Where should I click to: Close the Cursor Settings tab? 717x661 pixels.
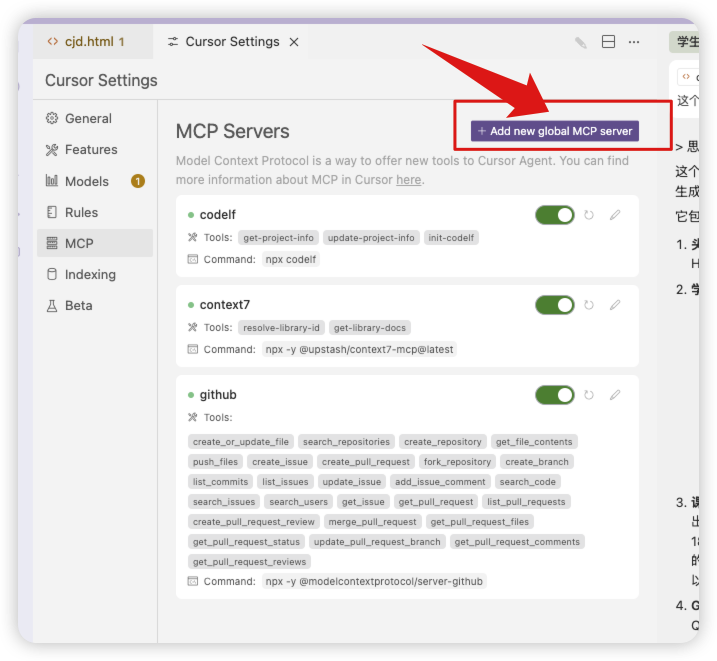[x=294, y=42]
